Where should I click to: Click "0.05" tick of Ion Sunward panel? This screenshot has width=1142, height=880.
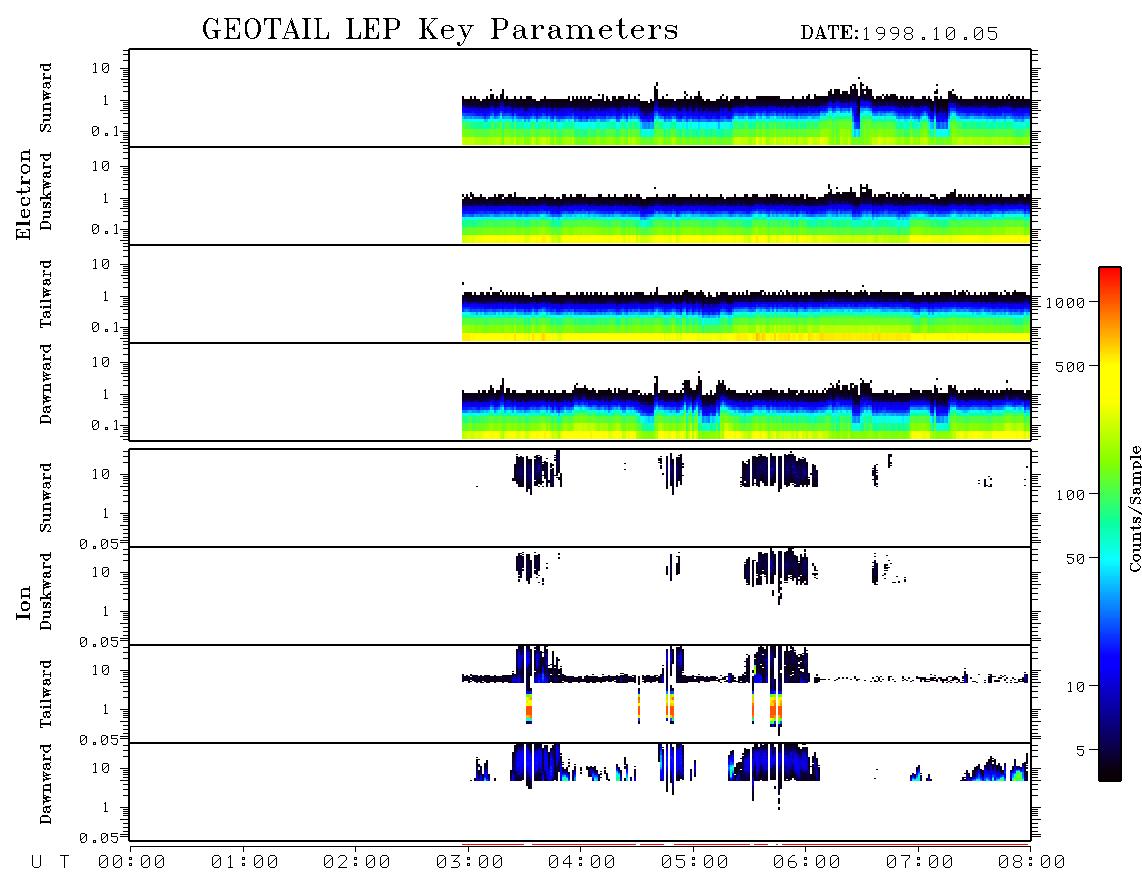tap(98, 544)
